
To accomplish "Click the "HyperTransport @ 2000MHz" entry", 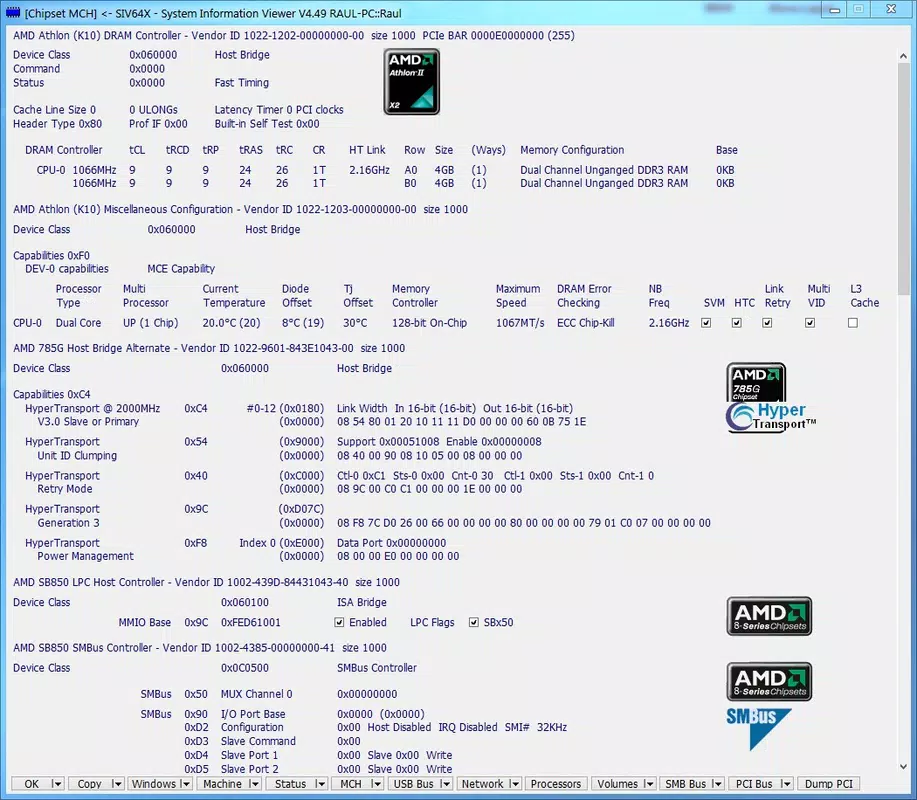I will [x=92, y=408].
